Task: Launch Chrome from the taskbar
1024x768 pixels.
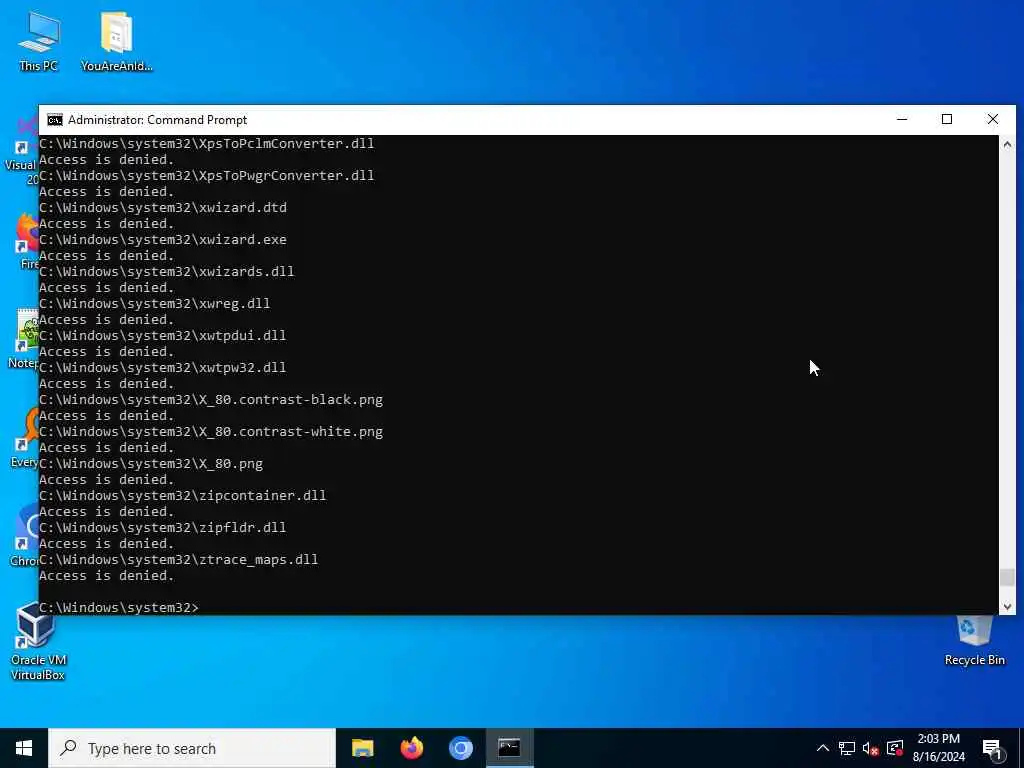Action: 460,748
